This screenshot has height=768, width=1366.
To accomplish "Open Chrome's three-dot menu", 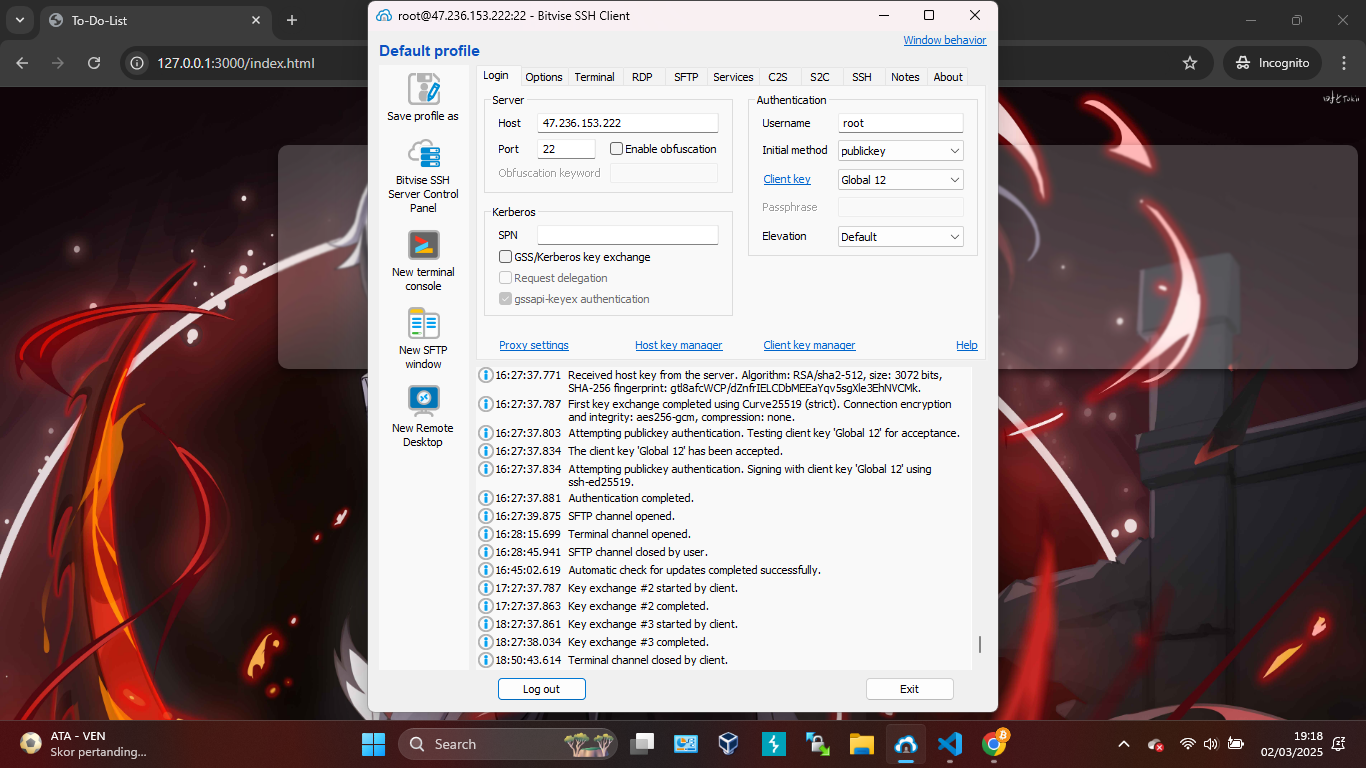I will point(1343,63).
